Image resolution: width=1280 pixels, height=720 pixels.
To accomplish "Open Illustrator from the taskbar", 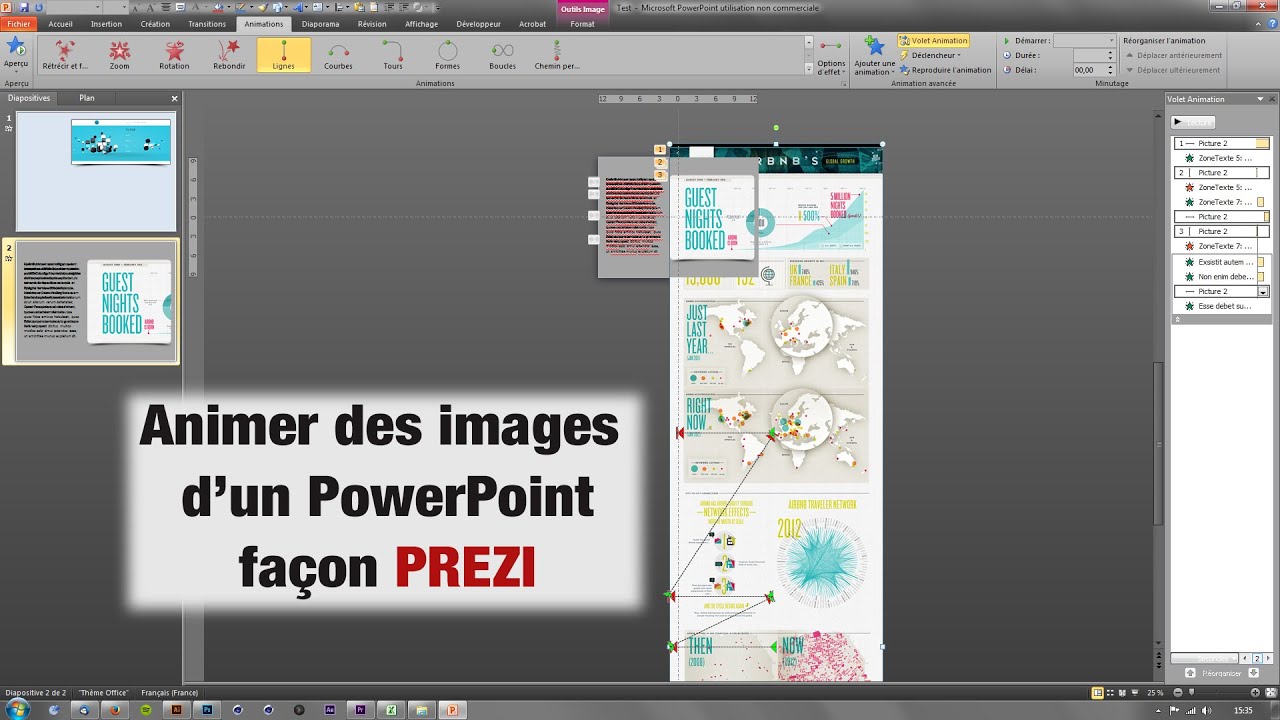I will point(177,710).
